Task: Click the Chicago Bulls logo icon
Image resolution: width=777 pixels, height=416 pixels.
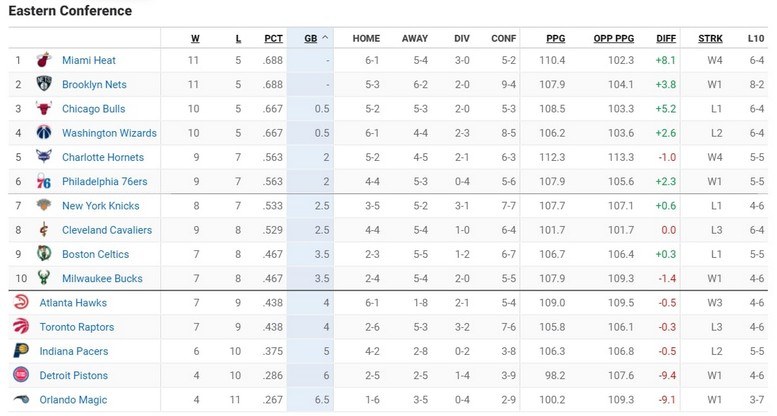Action: (x=44, y=109)
